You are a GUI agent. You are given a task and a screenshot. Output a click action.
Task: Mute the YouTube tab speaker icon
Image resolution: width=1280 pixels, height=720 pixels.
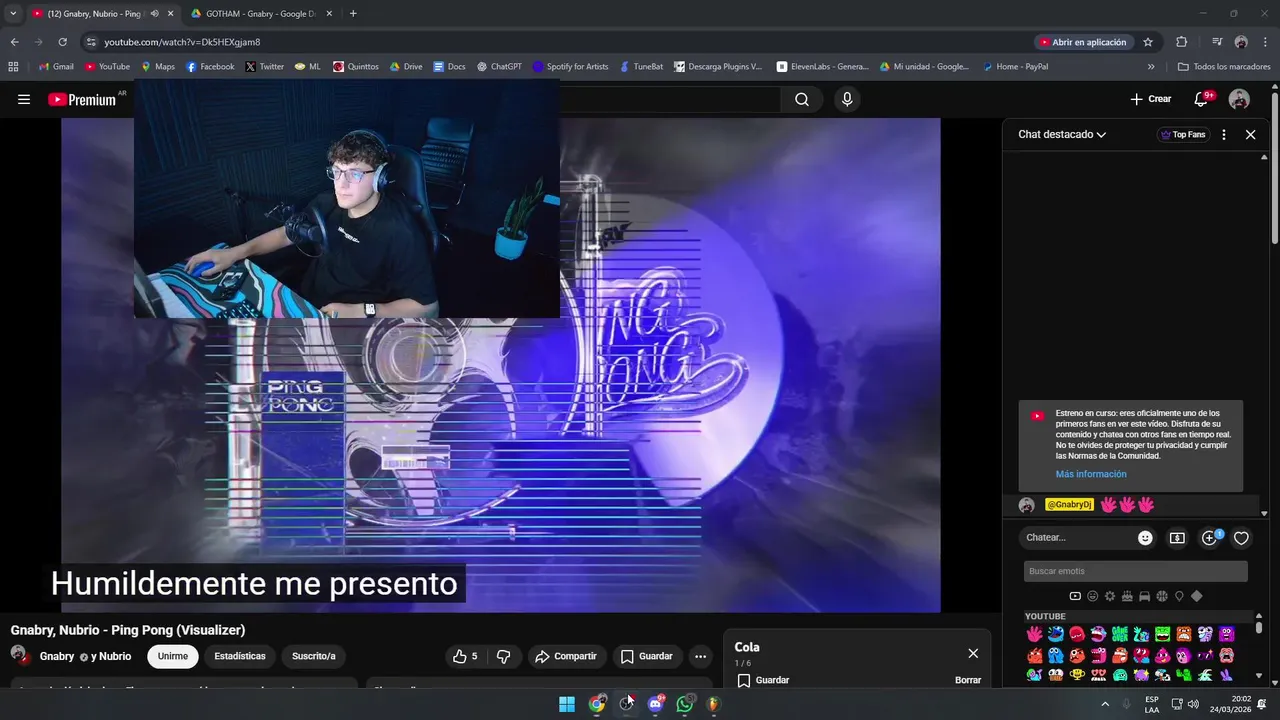(x=154, y=14)
